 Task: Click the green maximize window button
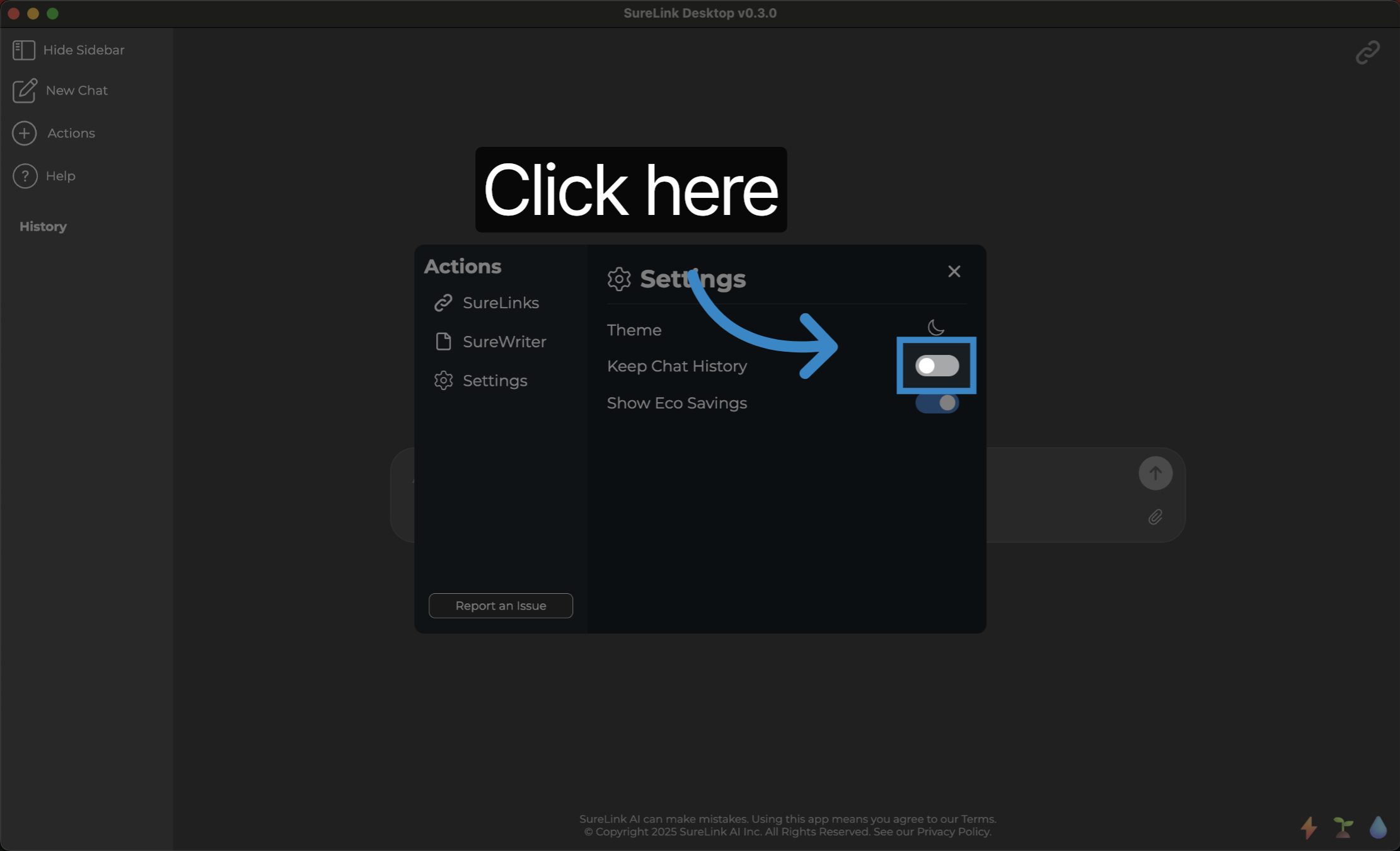[x=53, y=13]
